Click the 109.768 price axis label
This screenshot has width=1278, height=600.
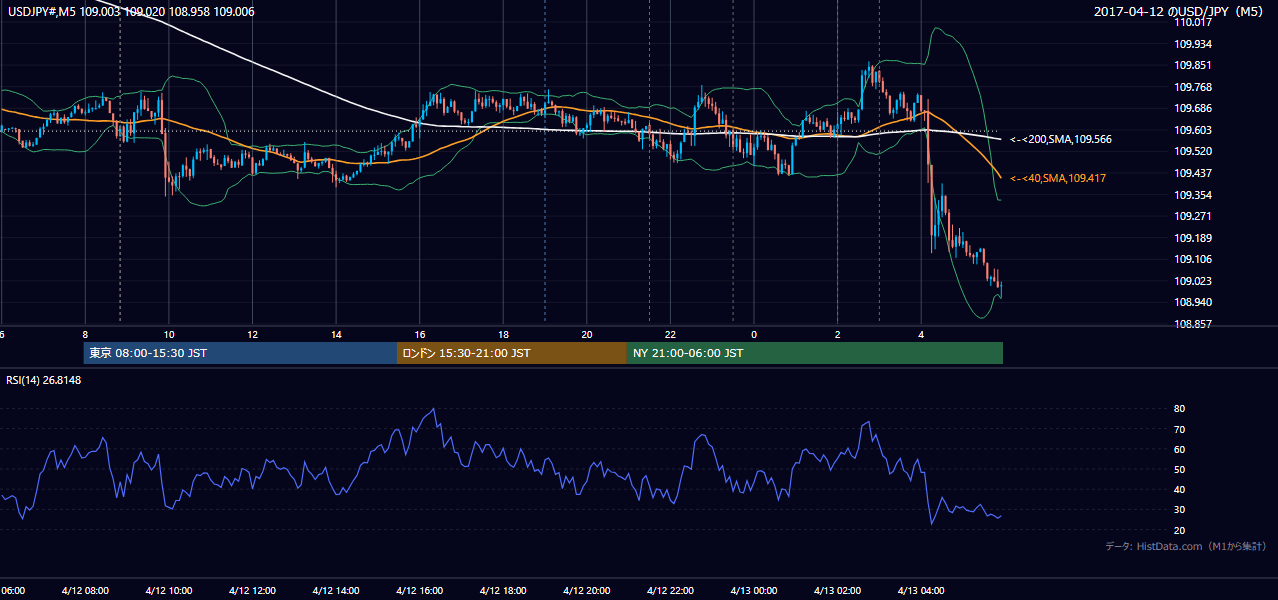1195,87
